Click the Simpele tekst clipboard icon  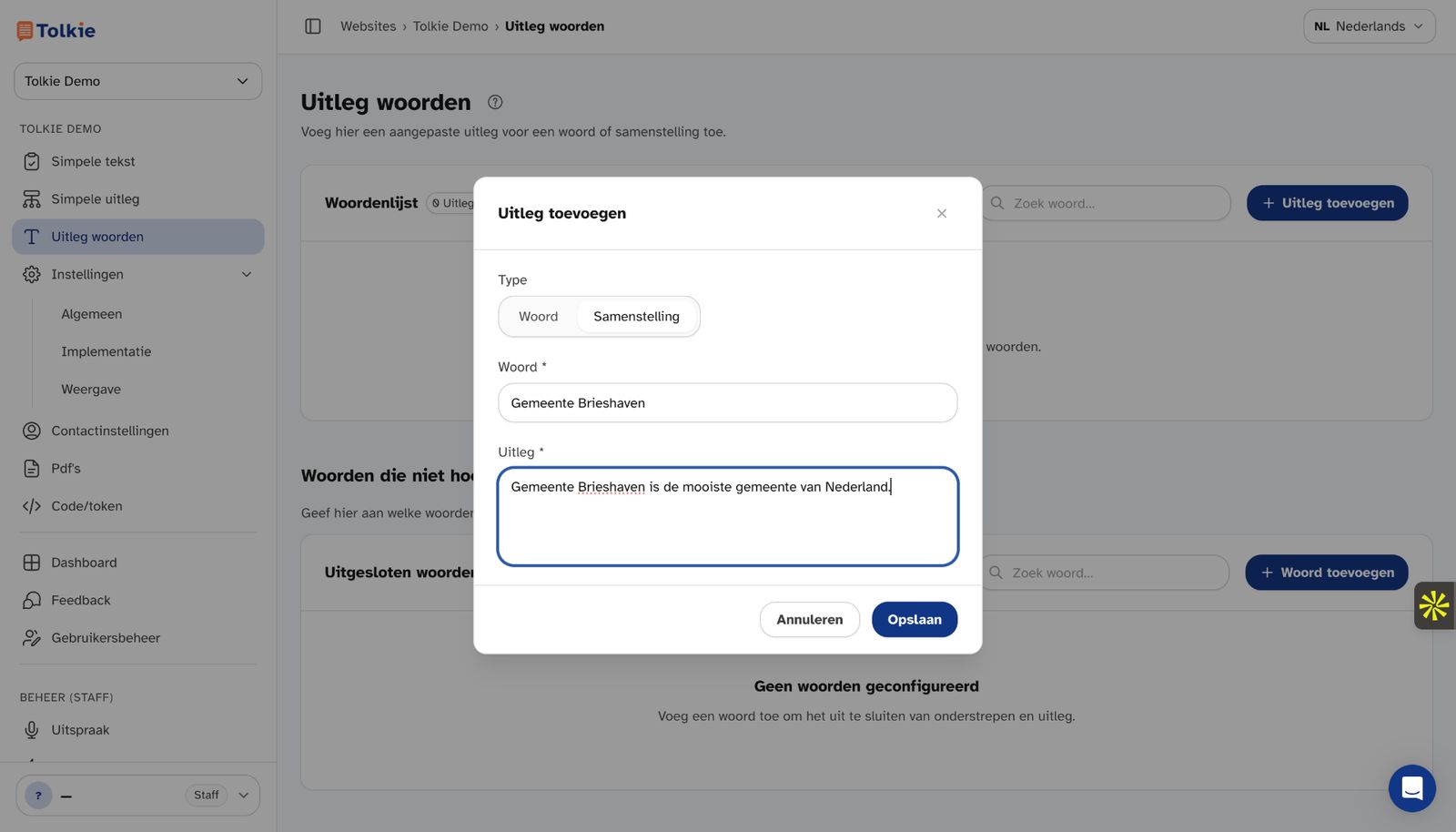tap(32, 161)
